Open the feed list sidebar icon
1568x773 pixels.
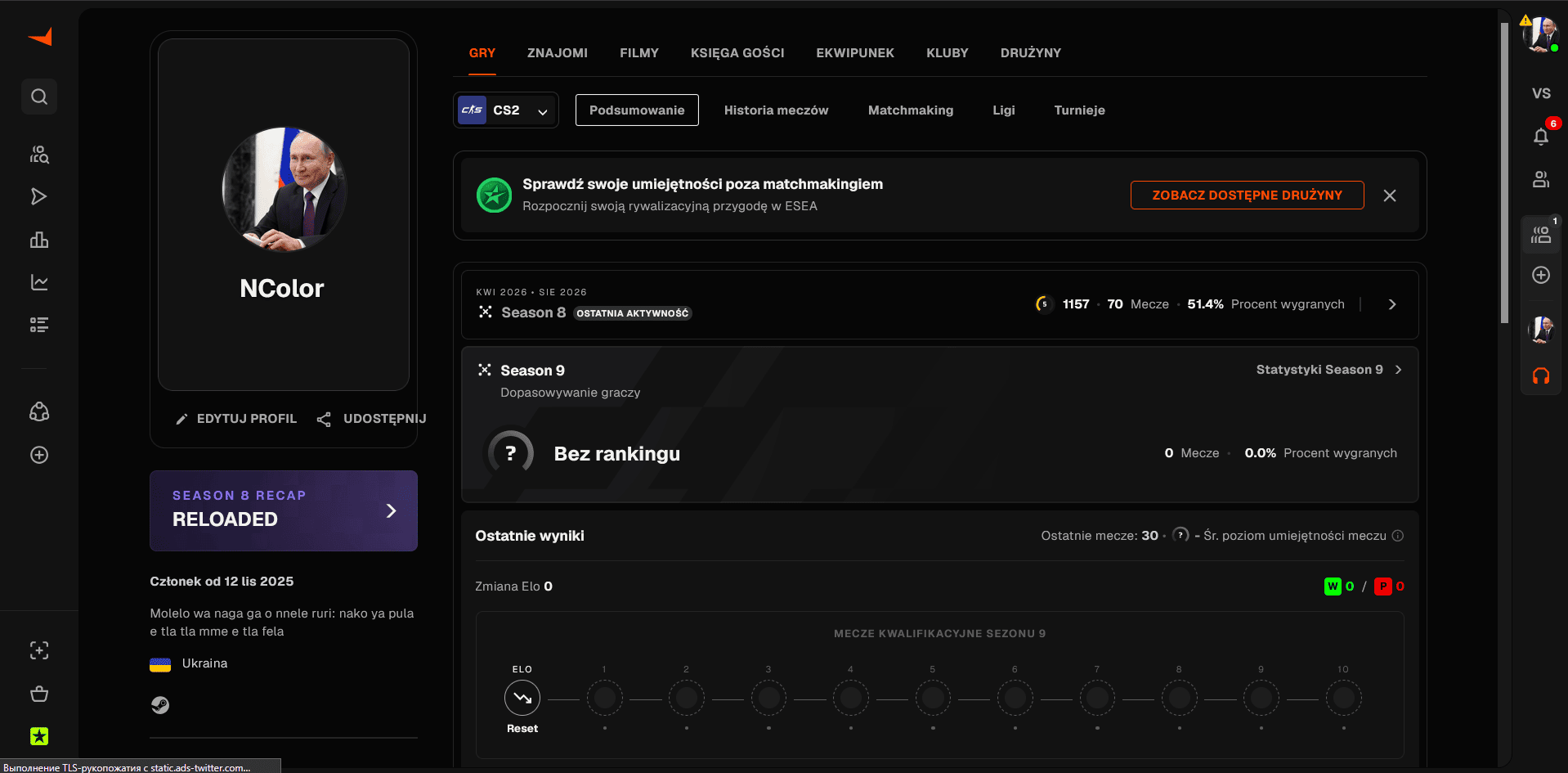39,325
